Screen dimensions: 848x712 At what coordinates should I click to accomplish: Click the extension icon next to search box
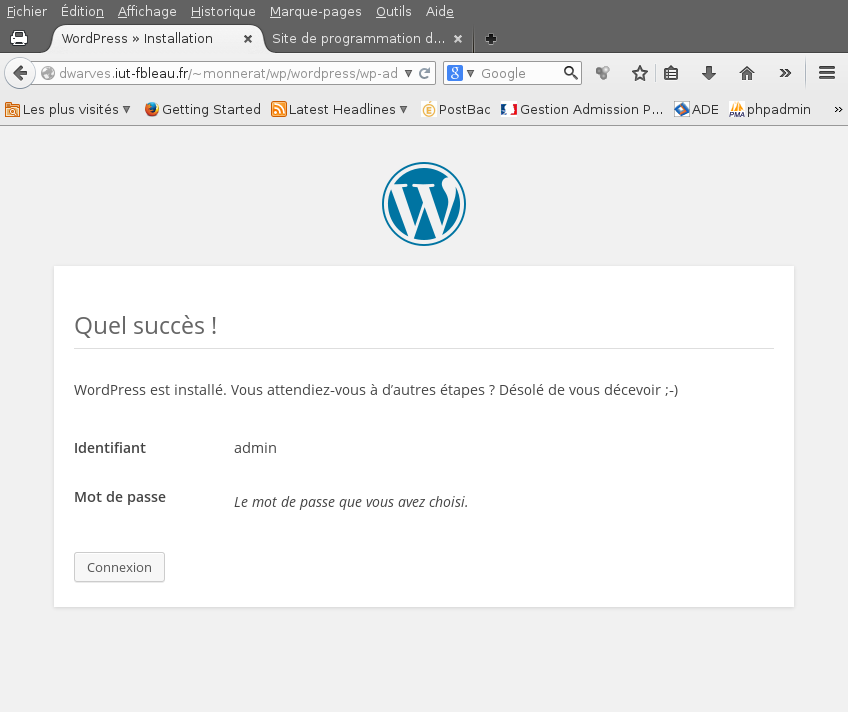602,73
